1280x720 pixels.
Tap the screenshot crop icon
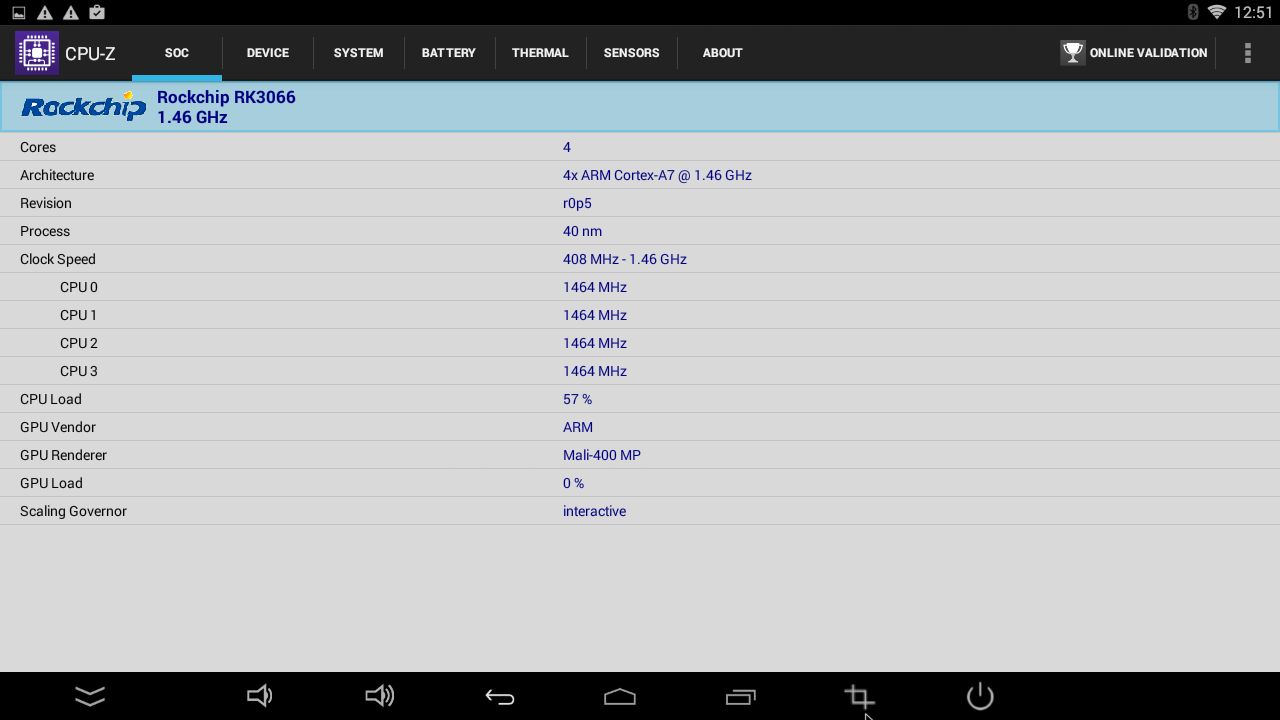pos(859,696)
